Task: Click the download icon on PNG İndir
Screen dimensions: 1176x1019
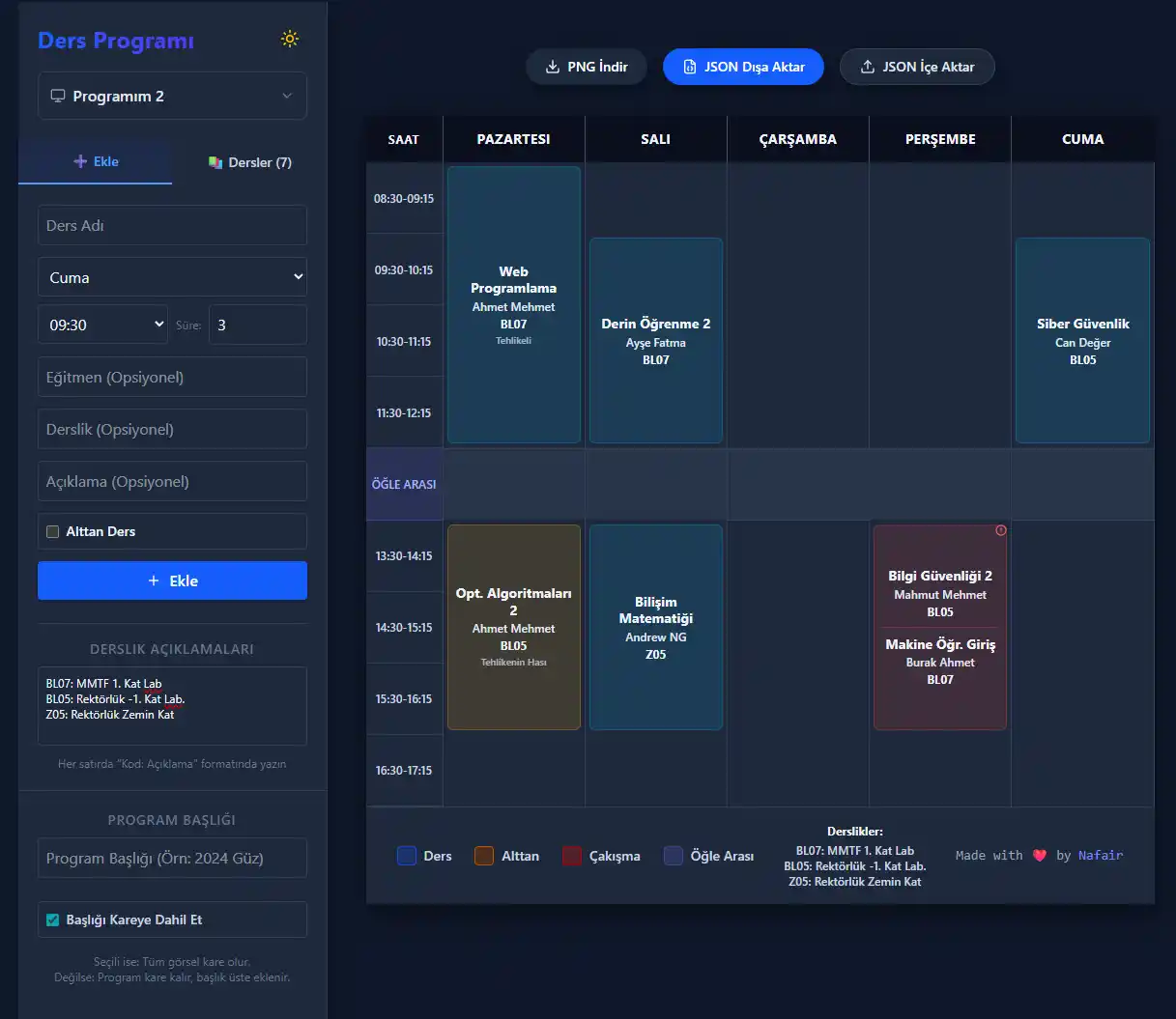Action: coord(554,67)
